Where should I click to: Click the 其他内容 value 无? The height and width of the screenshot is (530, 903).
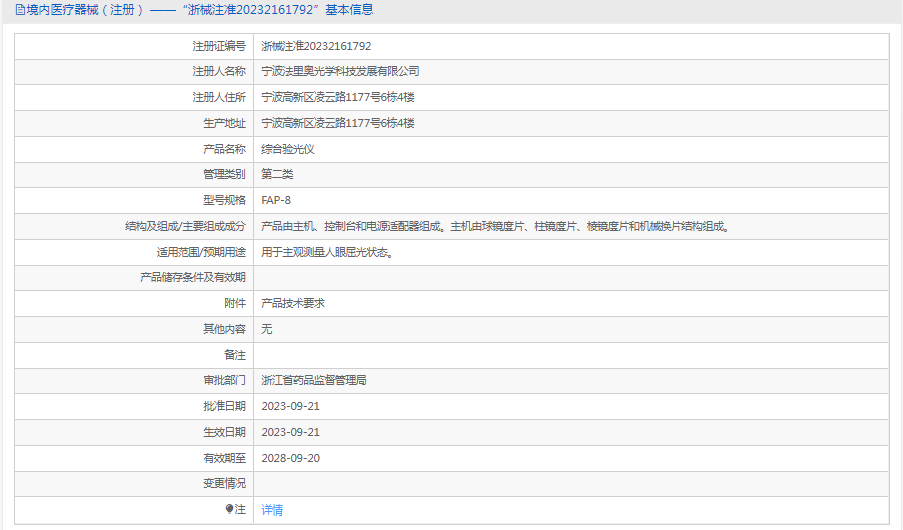[267, 329]
